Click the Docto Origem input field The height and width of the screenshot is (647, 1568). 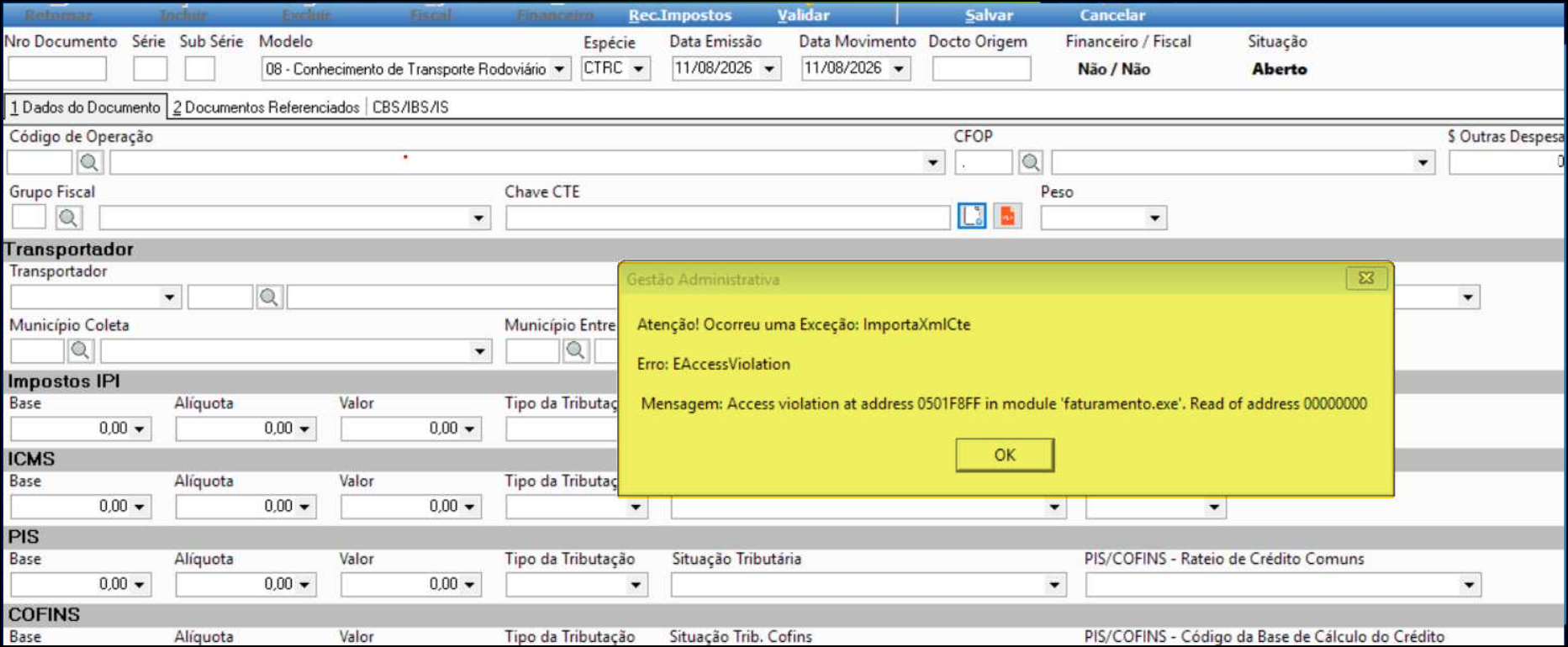(981, 69)
